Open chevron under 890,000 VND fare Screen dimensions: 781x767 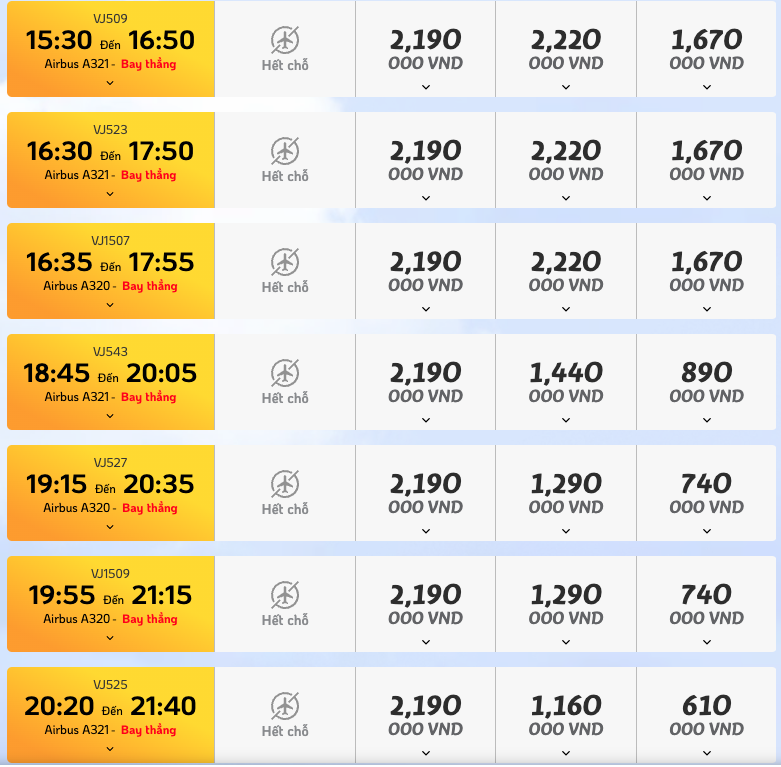coord(707,420)
